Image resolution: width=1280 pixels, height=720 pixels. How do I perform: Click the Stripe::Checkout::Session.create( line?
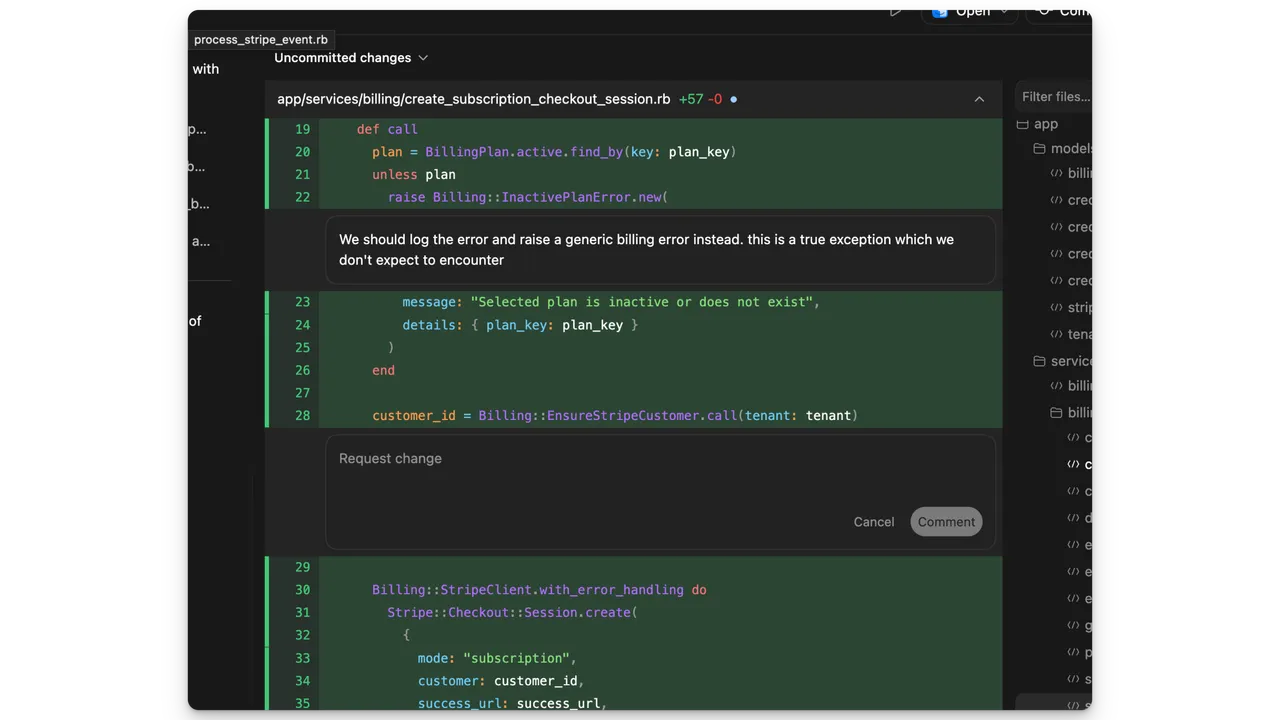[512, 612]
